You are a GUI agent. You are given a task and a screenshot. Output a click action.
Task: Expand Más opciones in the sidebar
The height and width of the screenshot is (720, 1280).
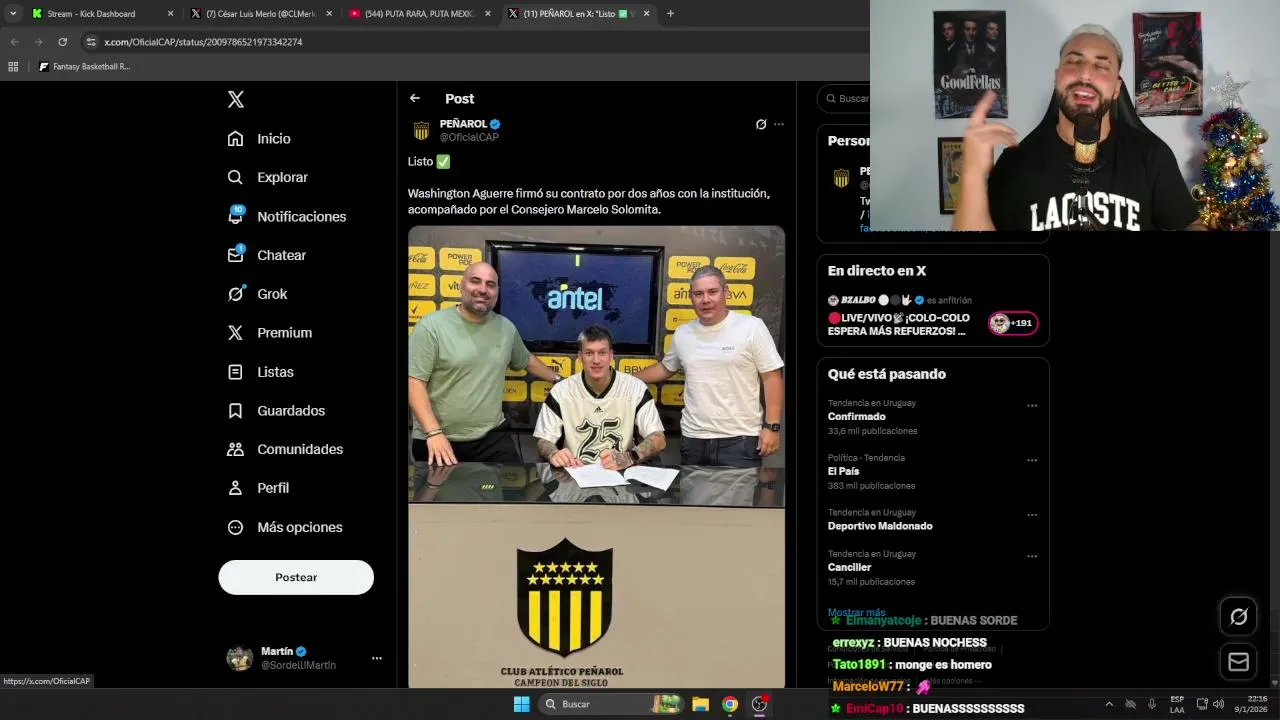(285, 527)
